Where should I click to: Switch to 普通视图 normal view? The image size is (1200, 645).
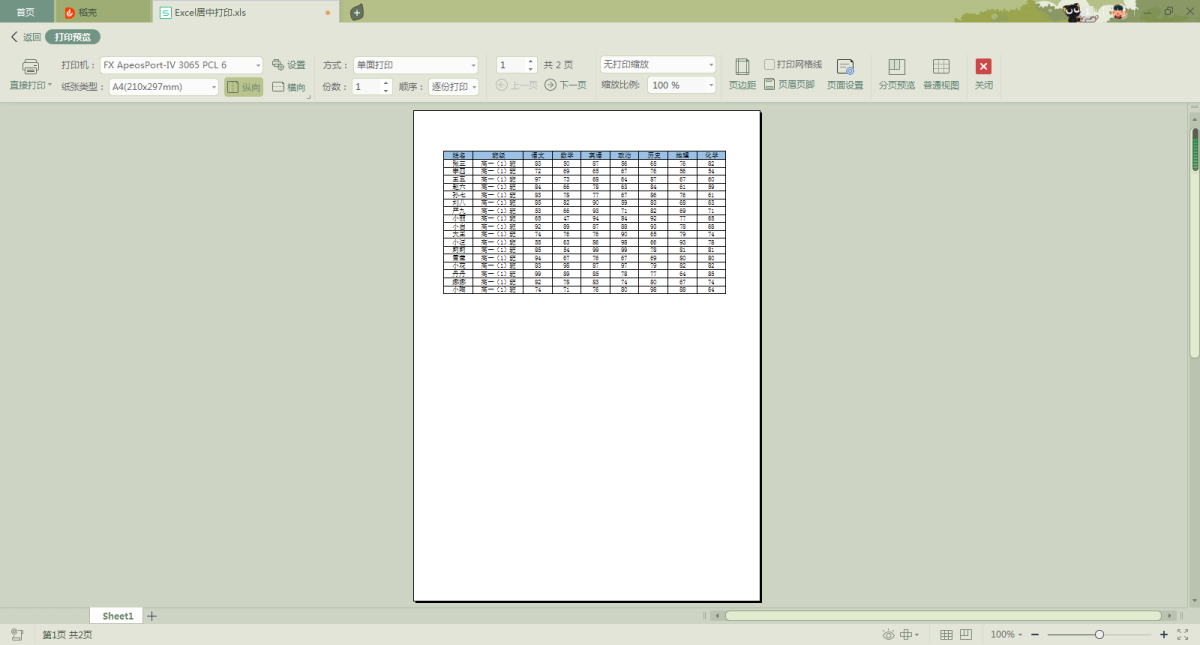(x=940, y=67)
